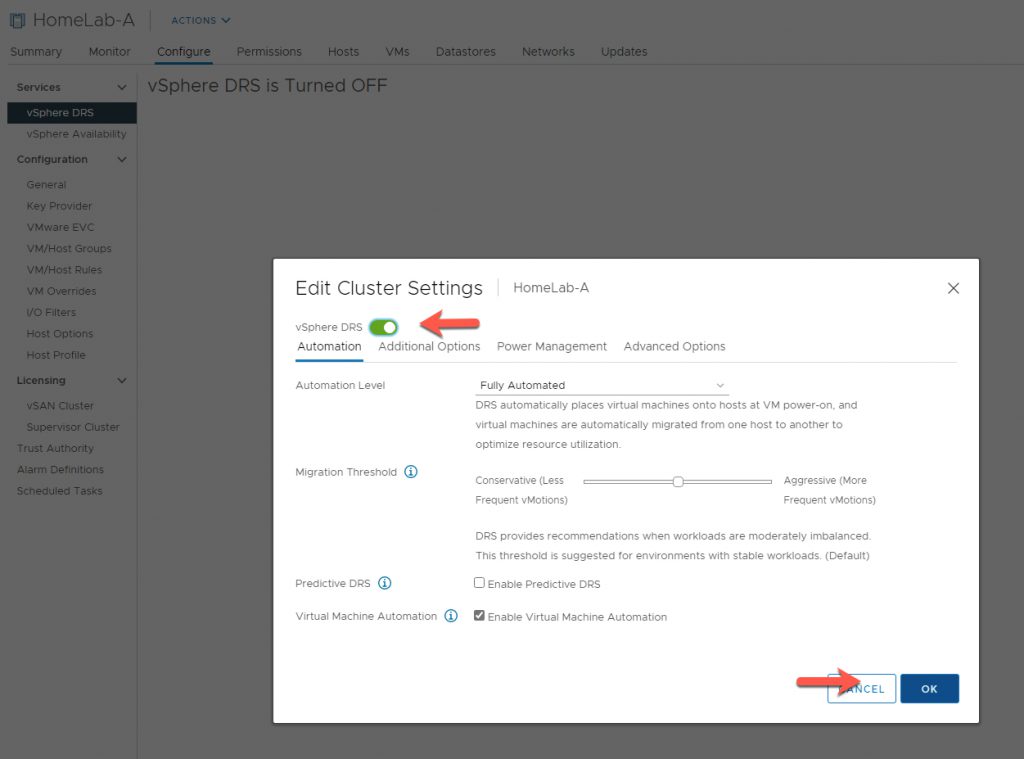Open Host Options
1024x759 pixels.
(x=60, y=334)
